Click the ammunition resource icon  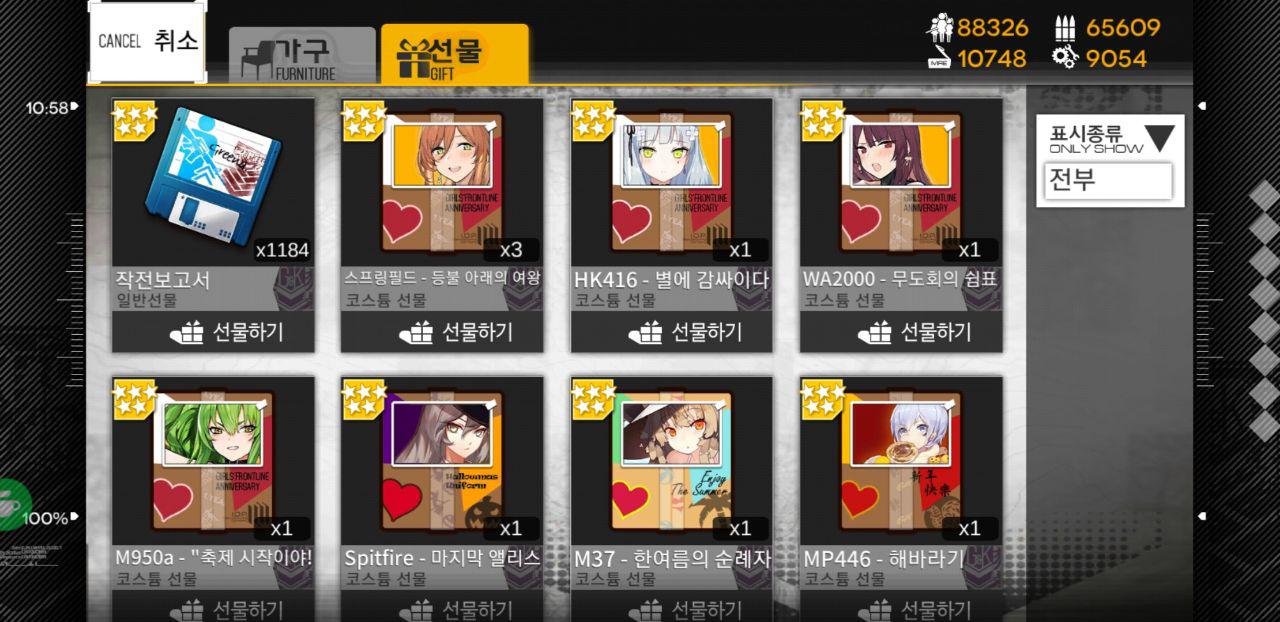(x=1065, y=28)
